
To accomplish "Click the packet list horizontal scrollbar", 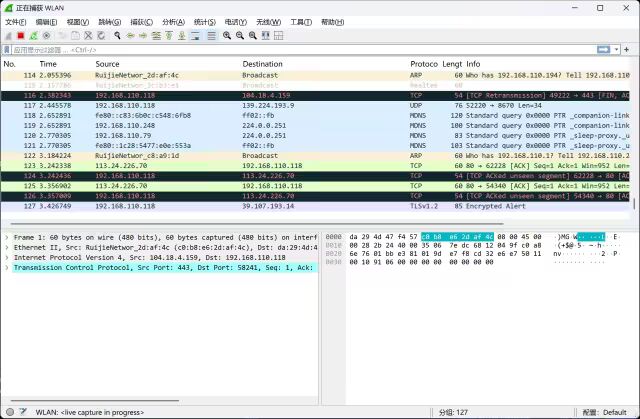I will point(257,224).
